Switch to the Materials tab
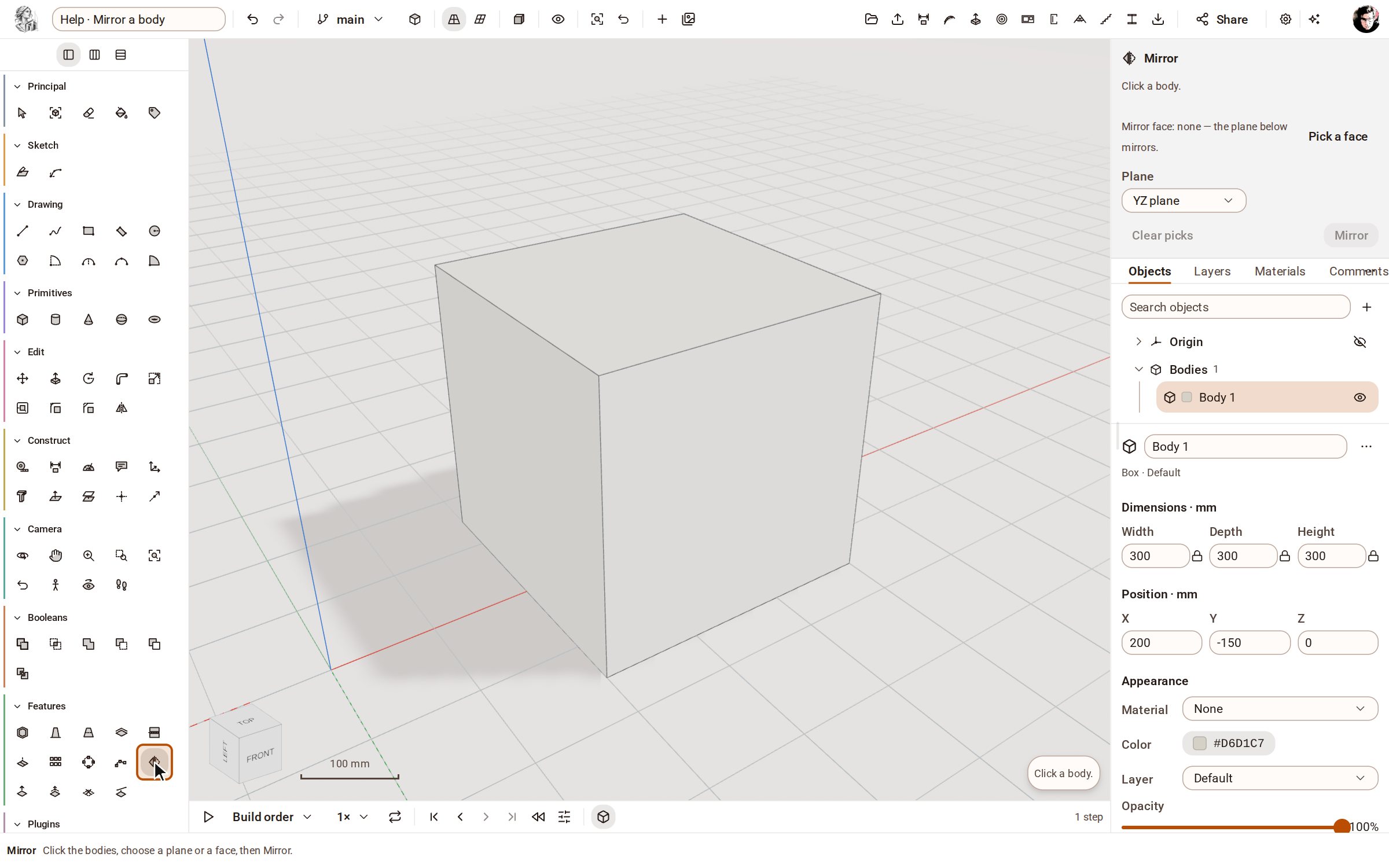This screenshot has width=1389, height=868. (x=1280, y=271)
